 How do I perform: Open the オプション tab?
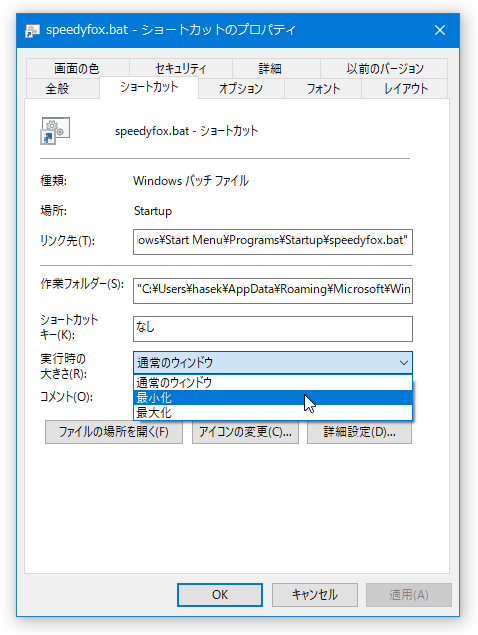coord(241,89)
